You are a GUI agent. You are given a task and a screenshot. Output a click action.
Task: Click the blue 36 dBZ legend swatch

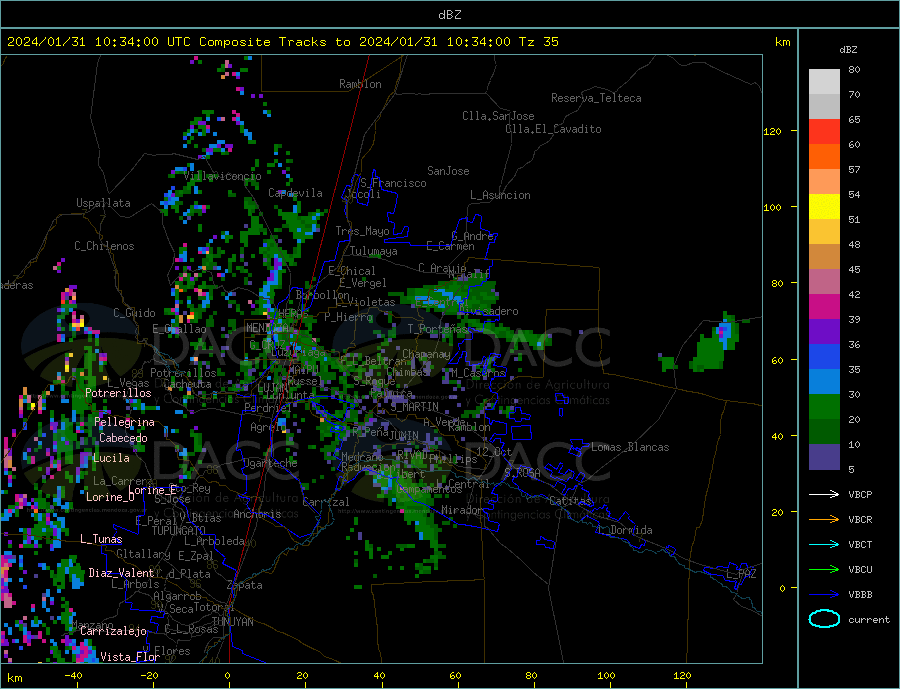[x=824, y=357]
